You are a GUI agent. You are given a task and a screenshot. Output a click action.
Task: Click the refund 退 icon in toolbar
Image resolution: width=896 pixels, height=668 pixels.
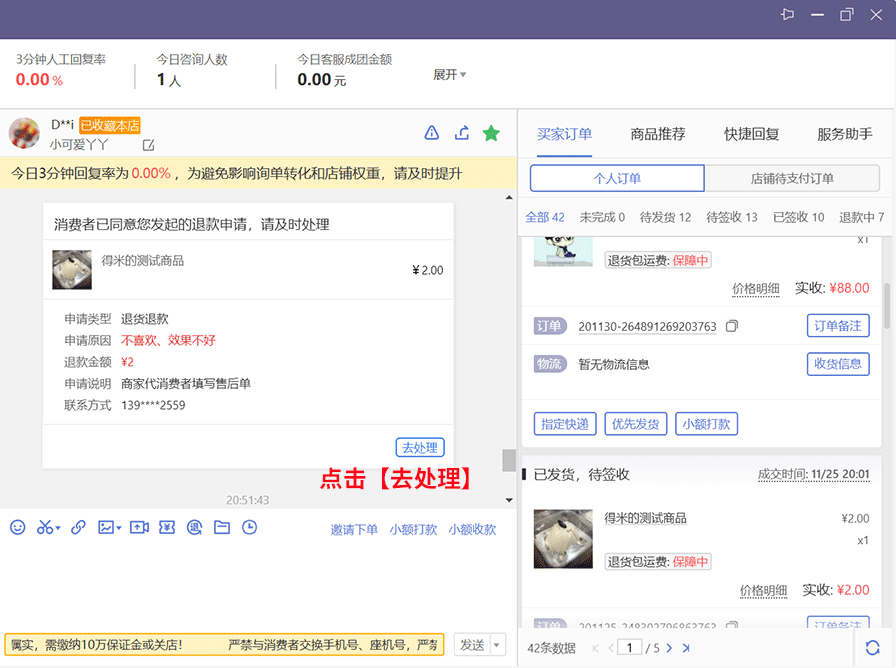(195, 527)
